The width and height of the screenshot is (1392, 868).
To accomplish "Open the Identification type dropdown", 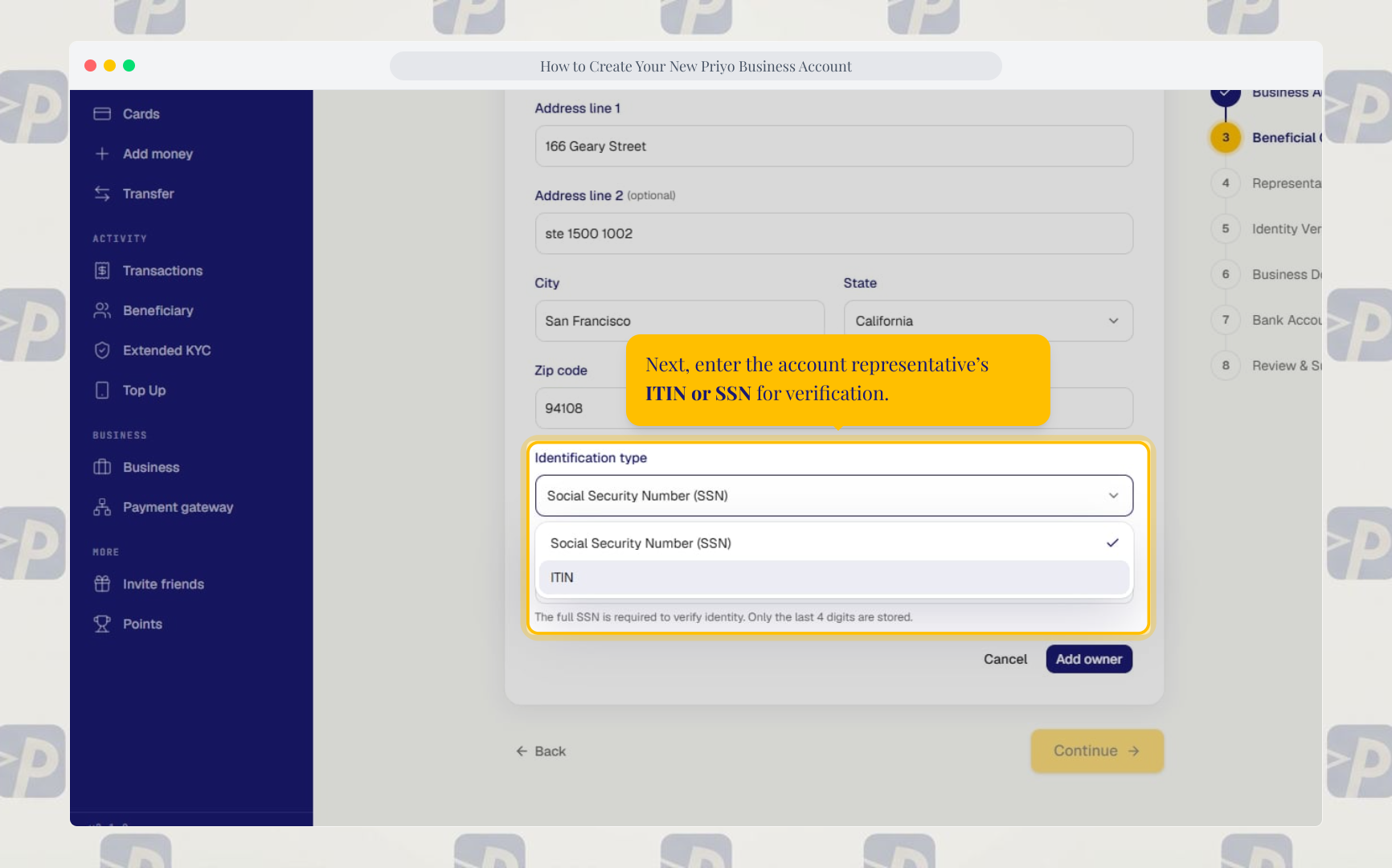I will click(834, 496).
